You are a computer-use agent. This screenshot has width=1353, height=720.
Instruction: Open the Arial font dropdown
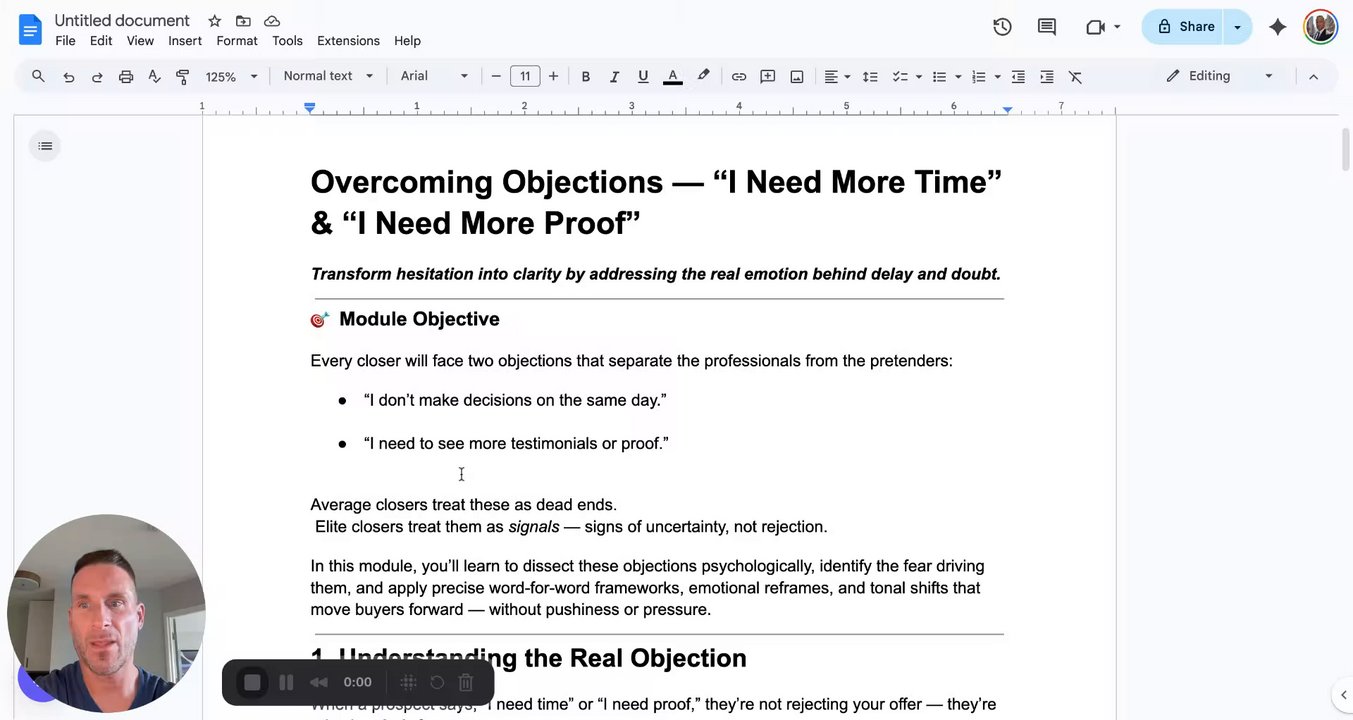[x=434, y=76]
